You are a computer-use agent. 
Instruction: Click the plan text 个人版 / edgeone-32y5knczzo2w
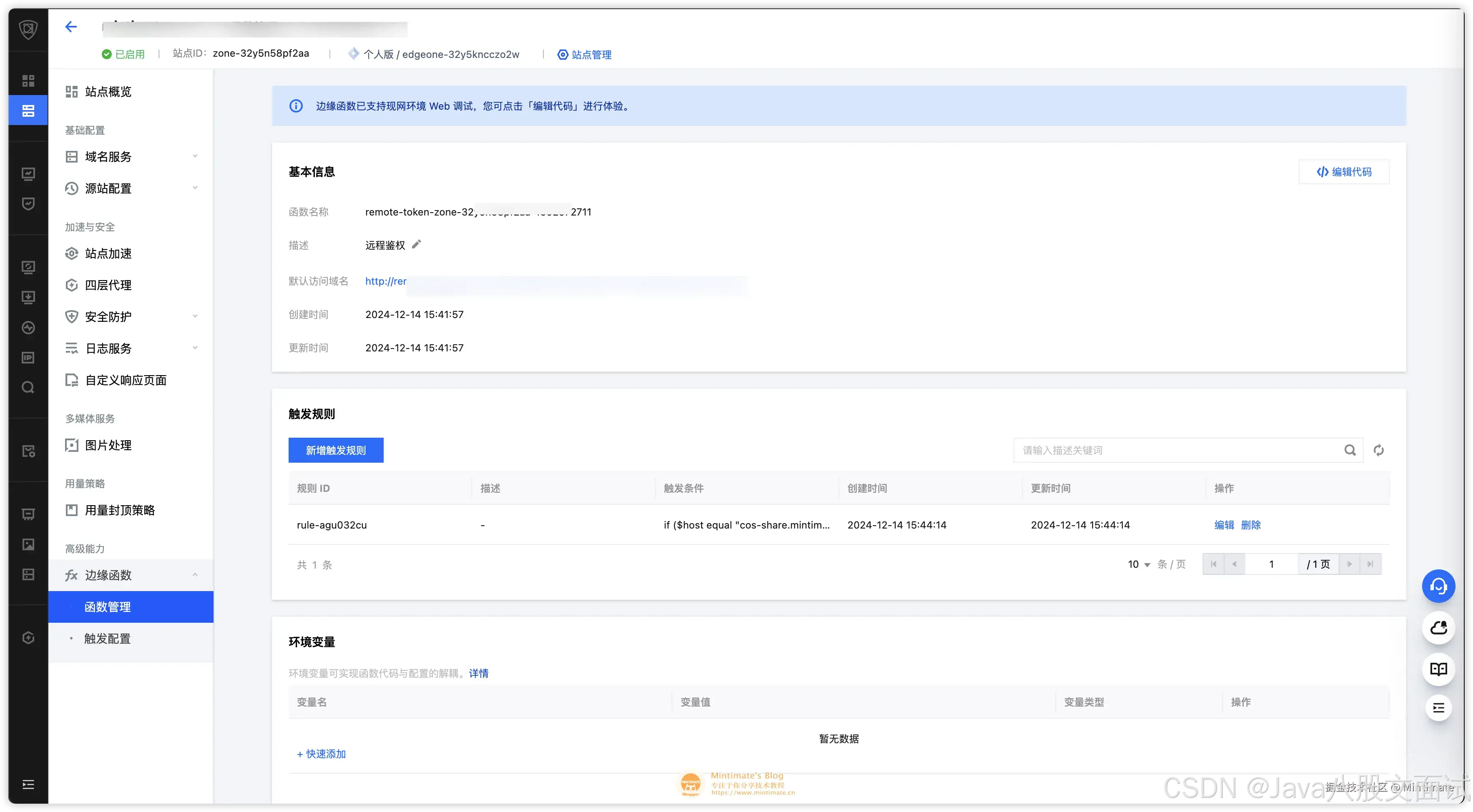point(442,55)
